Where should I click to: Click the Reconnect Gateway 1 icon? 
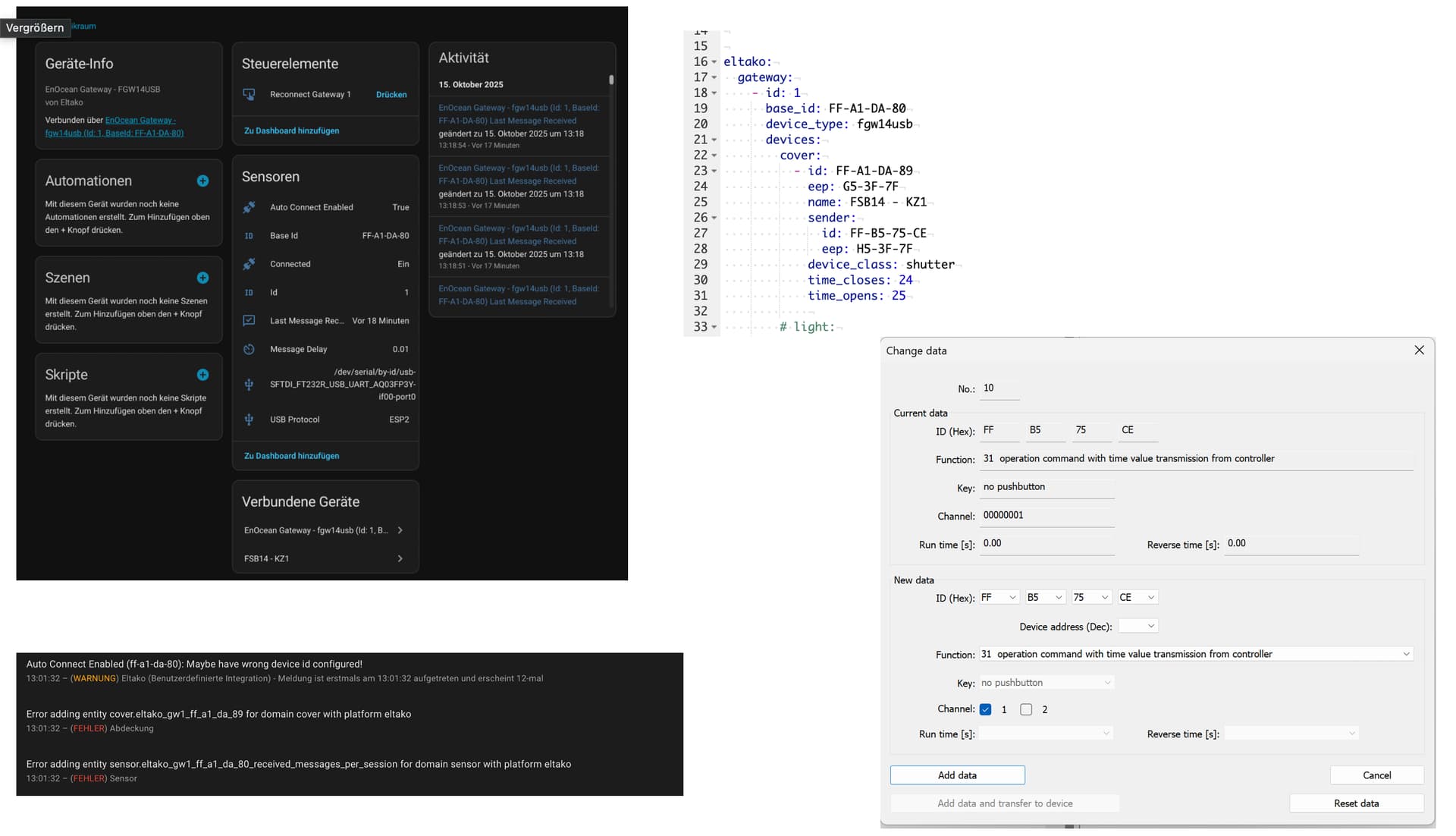pos(249,95)
